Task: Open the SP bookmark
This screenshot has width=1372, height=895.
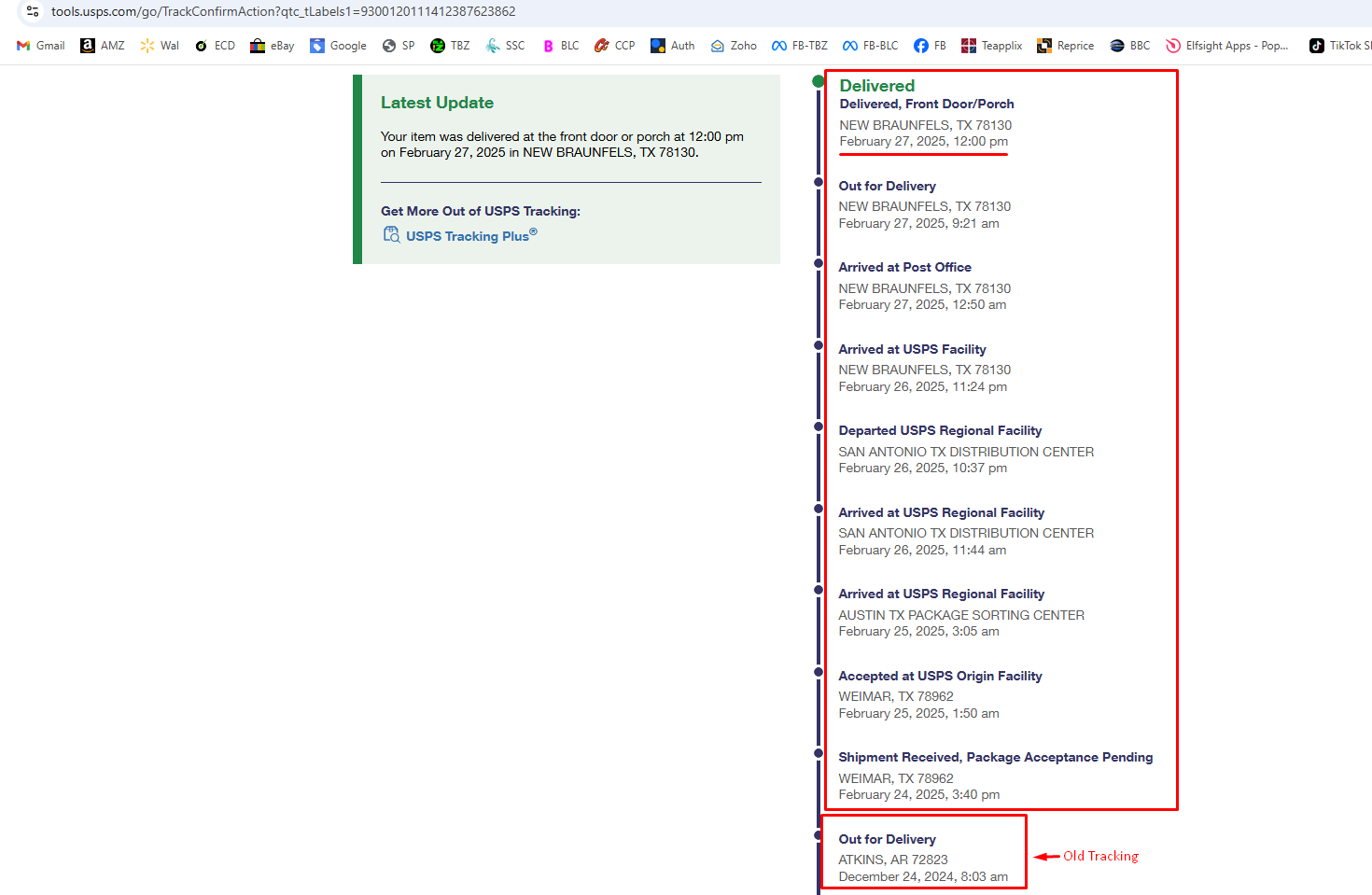Action: 399,46
